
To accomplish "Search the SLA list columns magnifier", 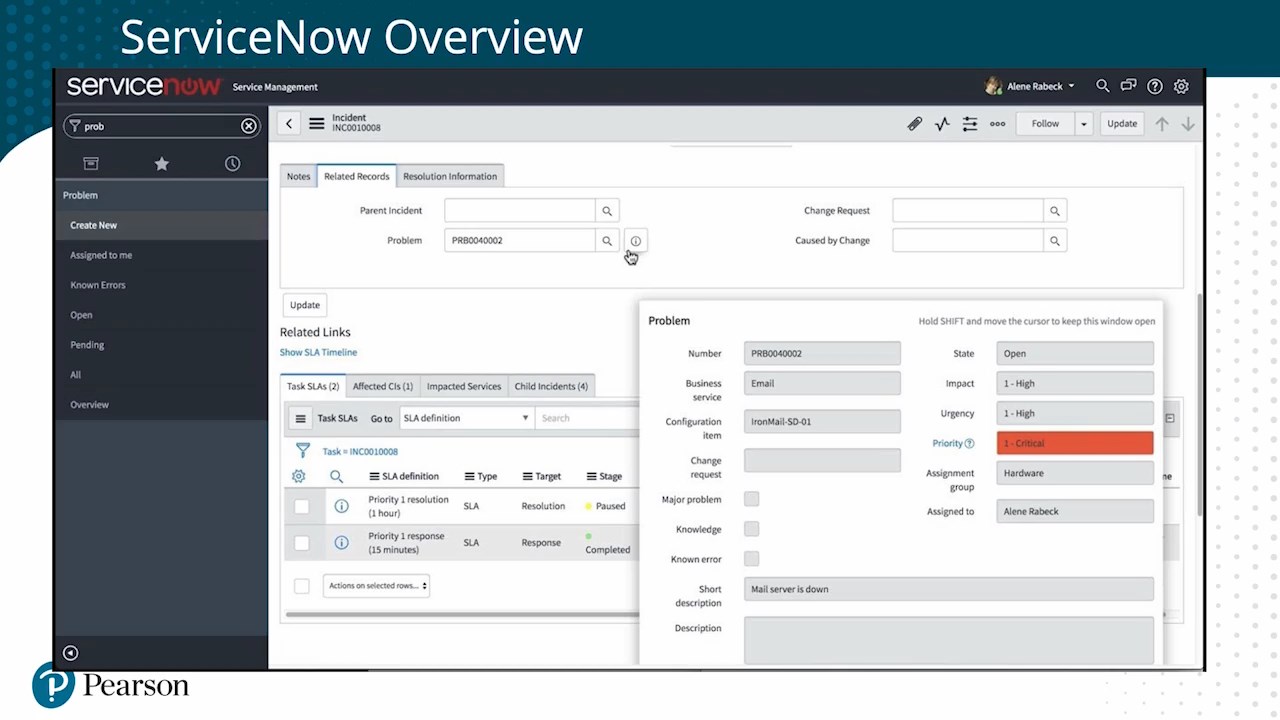I will tap(336, 477).
